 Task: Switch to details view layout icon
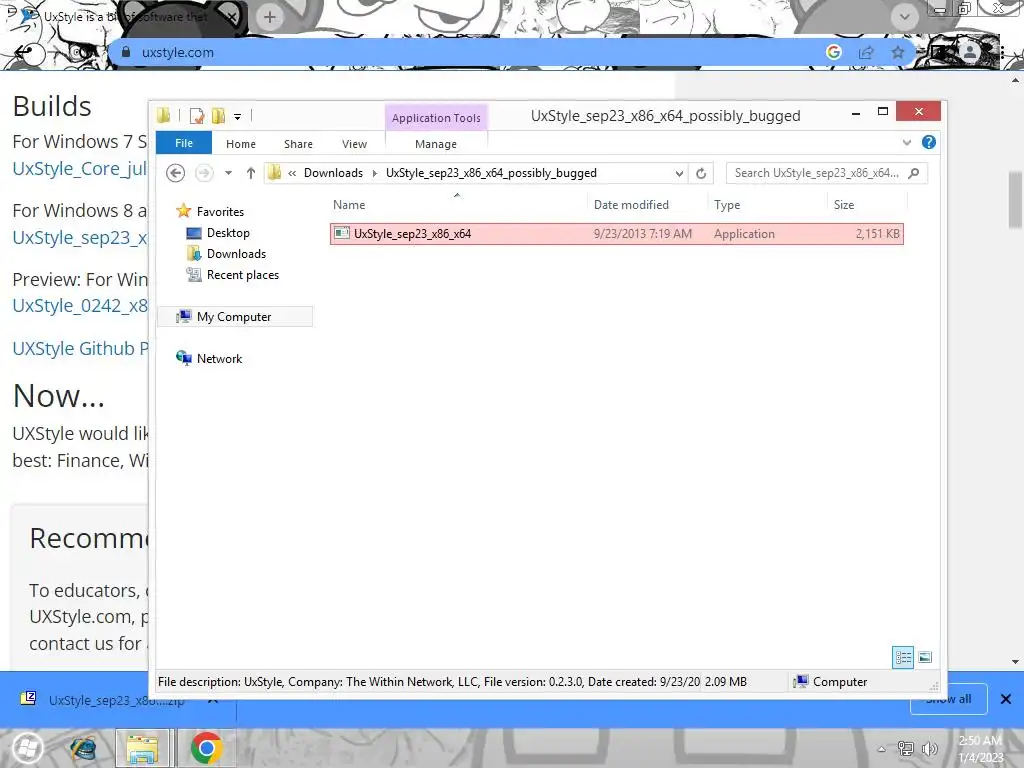[903, 657]
